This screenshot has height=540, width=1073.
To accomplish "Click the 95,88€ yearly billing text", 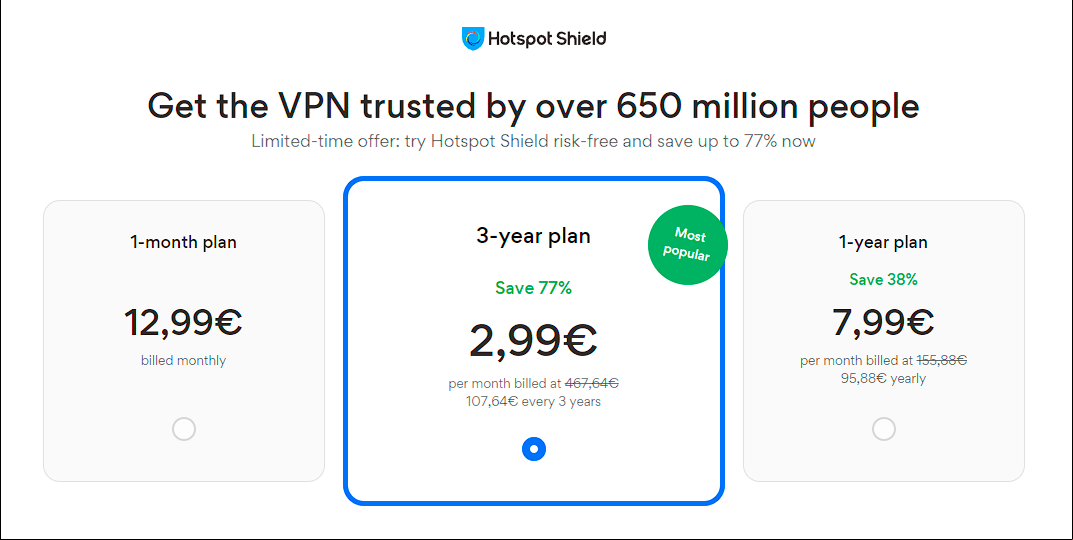I will (x=883, y=378).
